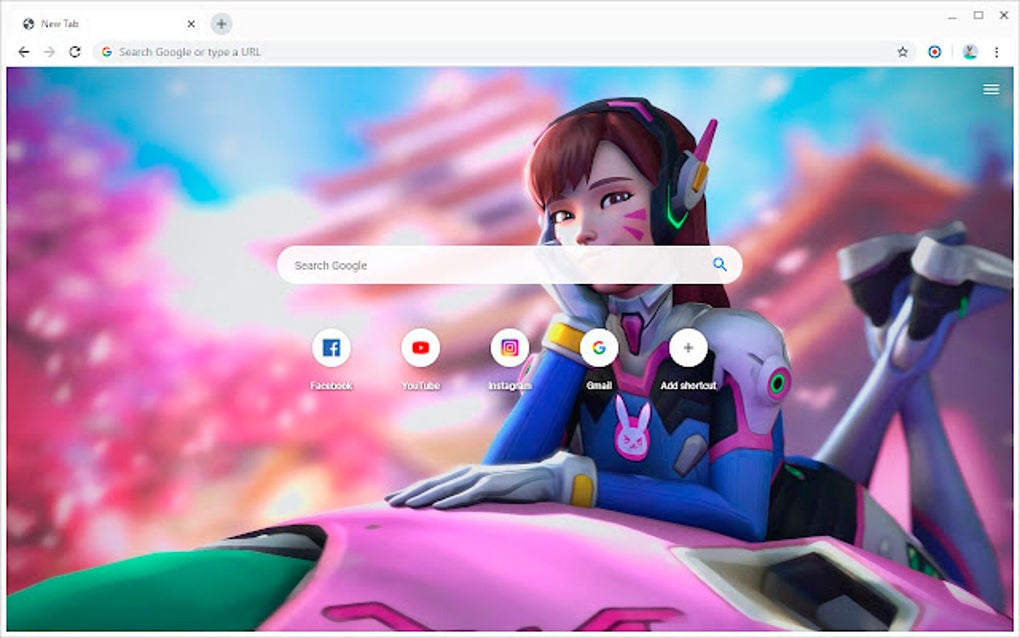Click the Add shortcut button
Screen dimensions: 1020x638
[x=688, y=348]
